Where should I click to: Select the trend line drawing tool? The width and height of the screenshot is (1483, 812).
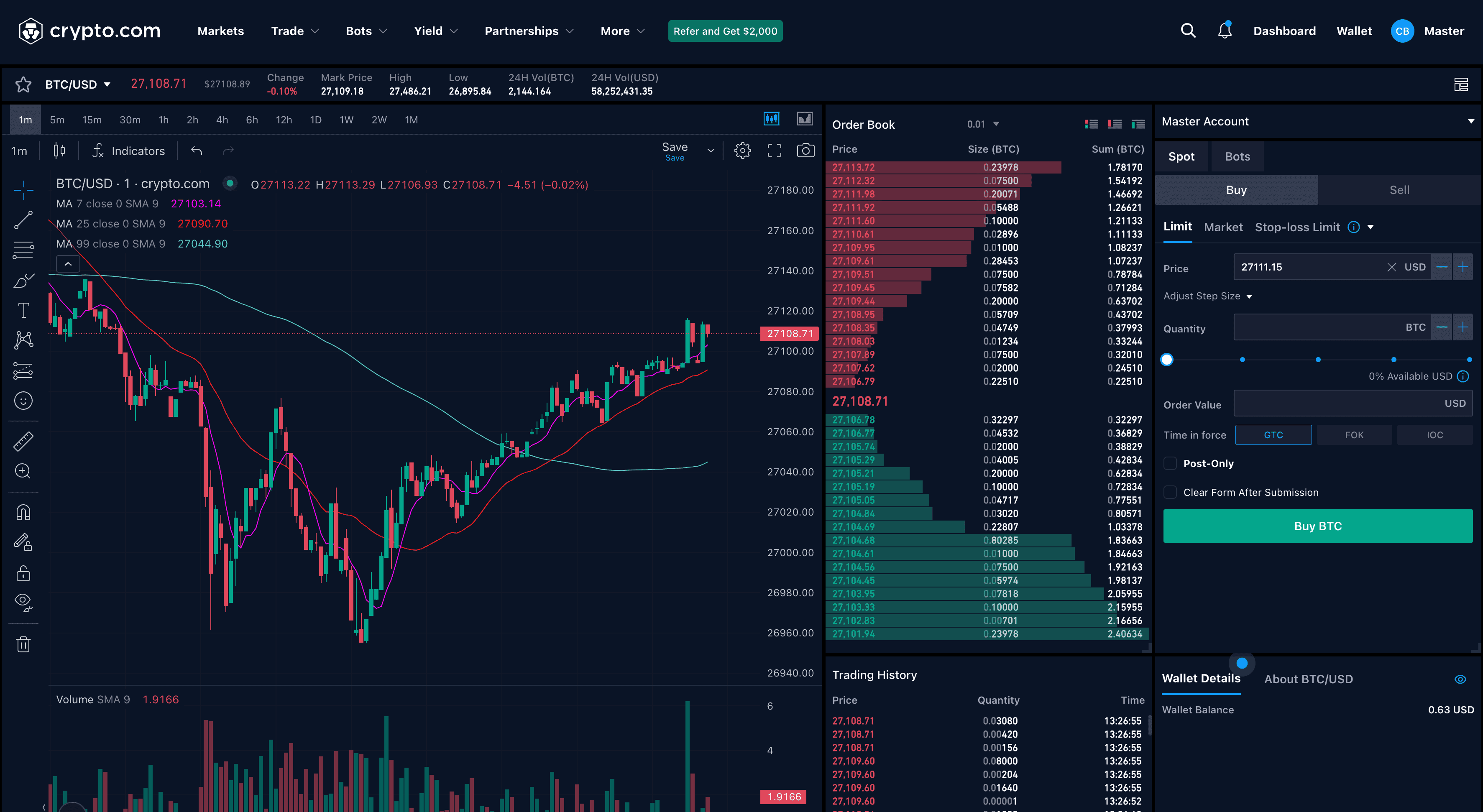point(23,220)
